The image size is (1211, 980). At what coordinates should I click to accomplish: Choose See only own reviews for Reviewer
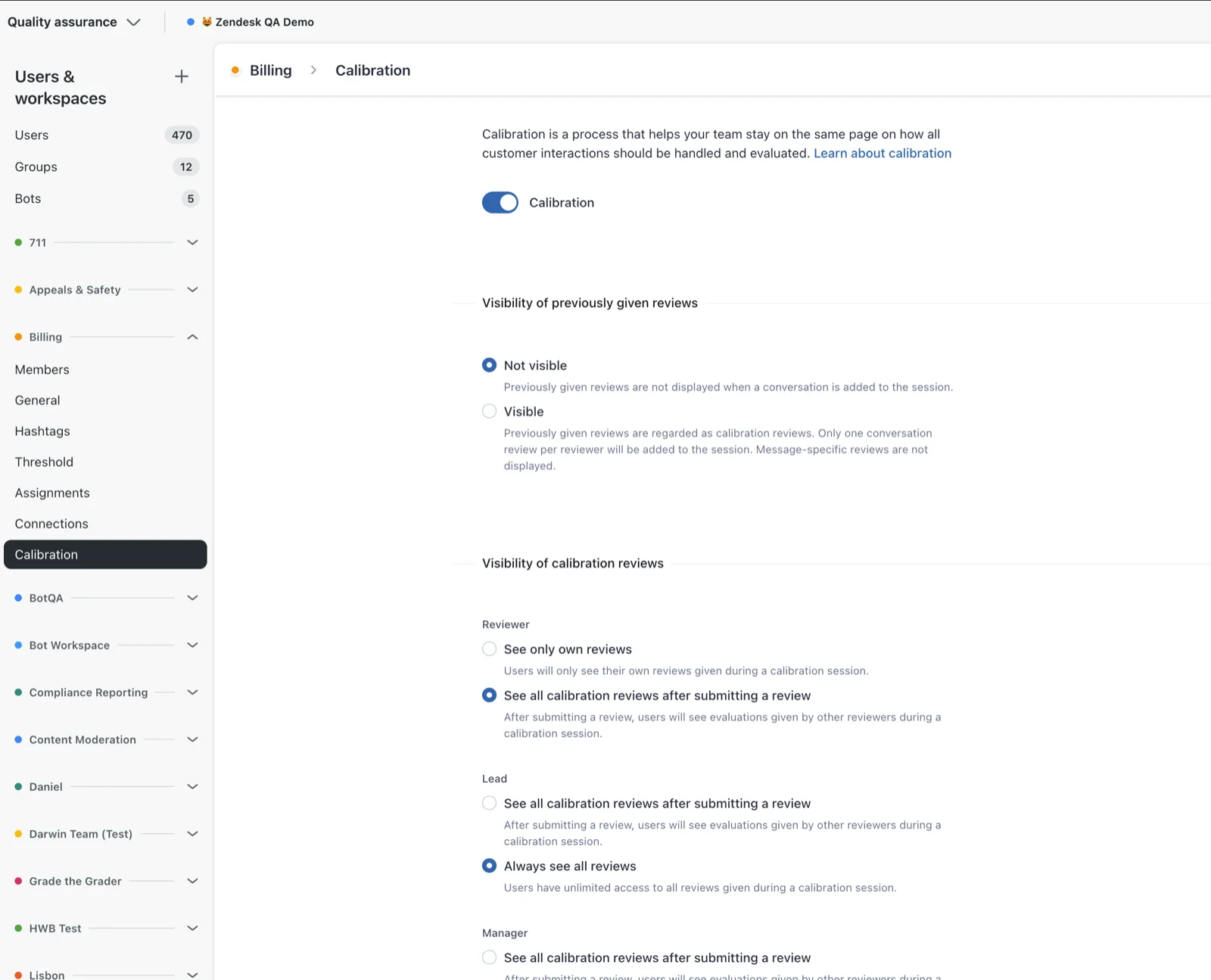point(490,649)
